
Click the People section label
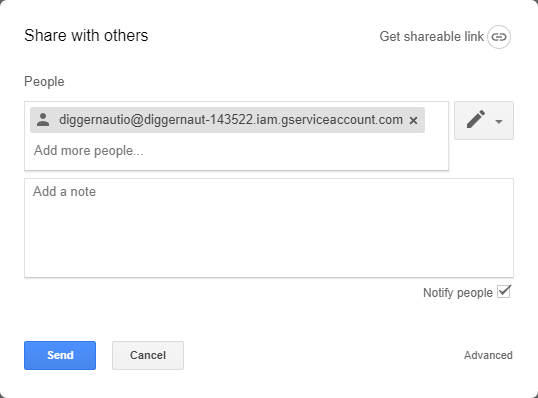(44, 82)
